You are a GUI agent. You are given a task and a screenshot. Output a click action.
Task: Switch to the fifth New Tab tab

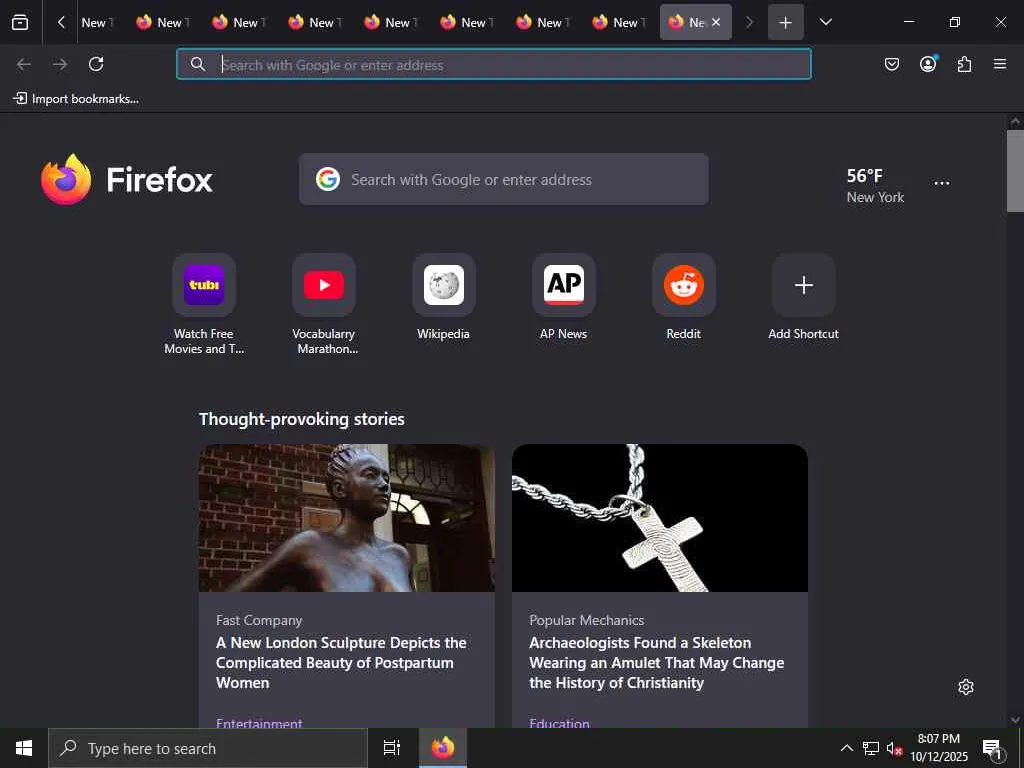(x=391, y=22)
